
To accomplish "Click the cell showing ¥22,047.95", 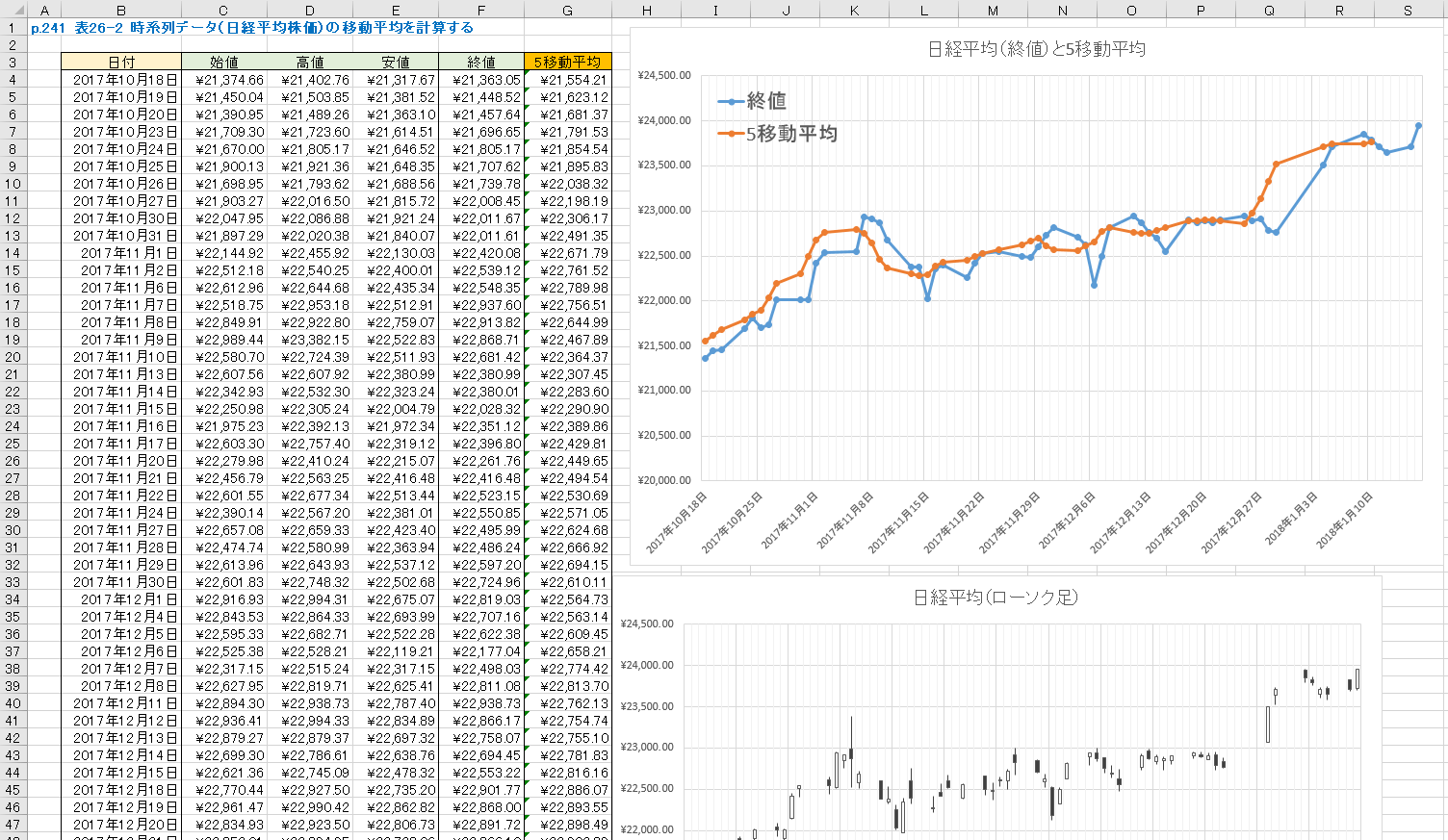I will pyautogui.click(x=223, y=218).
